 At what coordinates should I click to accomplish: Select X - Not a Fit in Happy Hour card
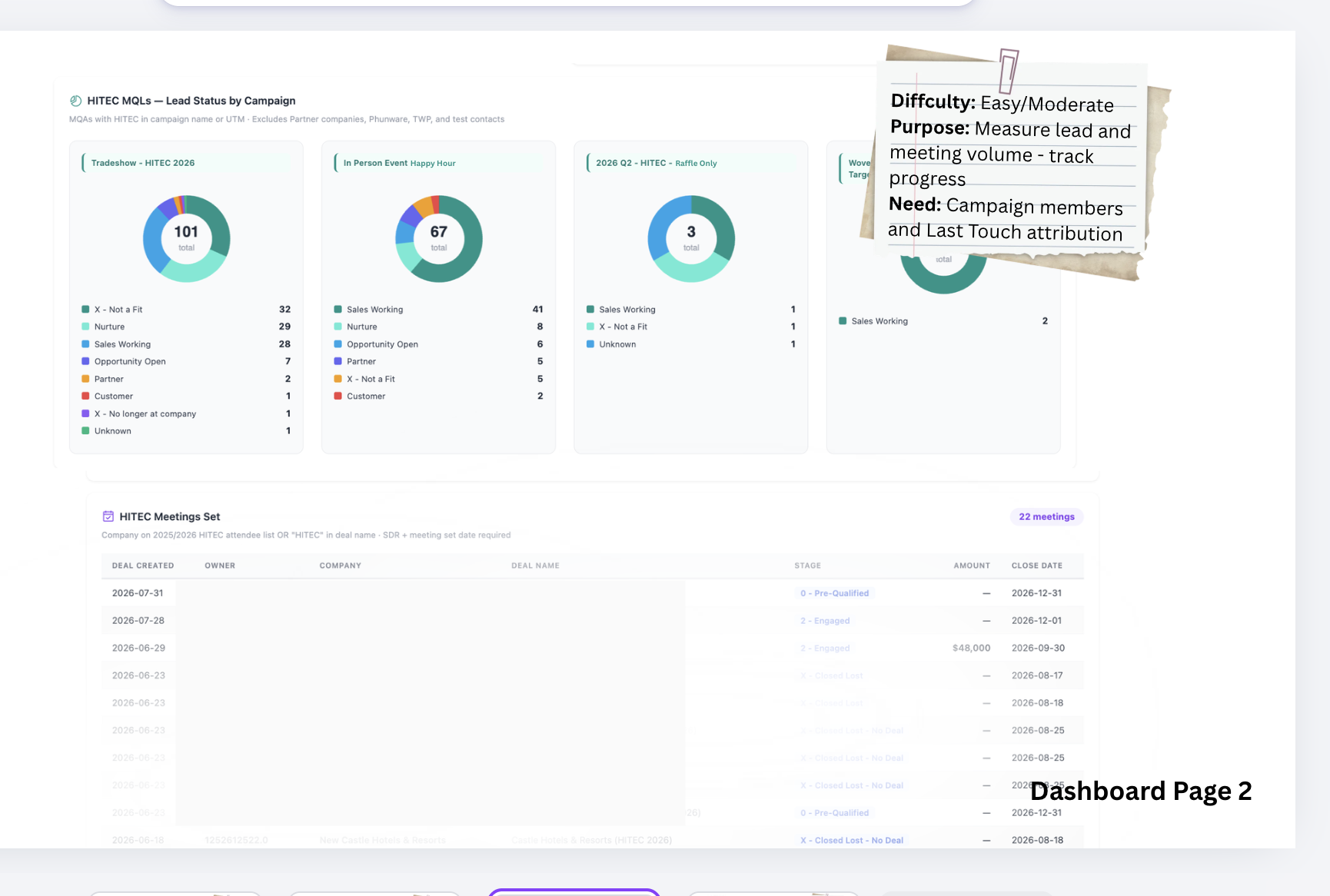point(371,379)
